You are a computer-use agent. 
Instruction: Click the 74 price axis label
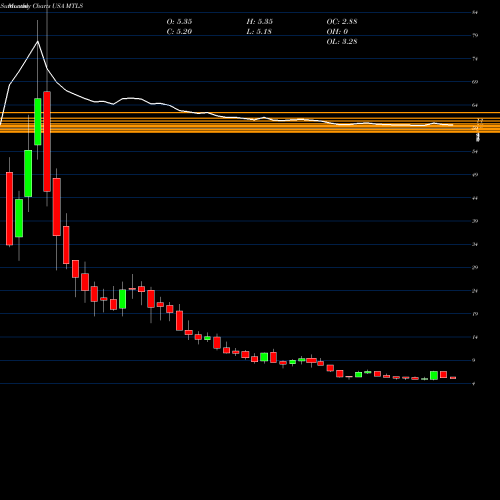[x=475, y=59]
